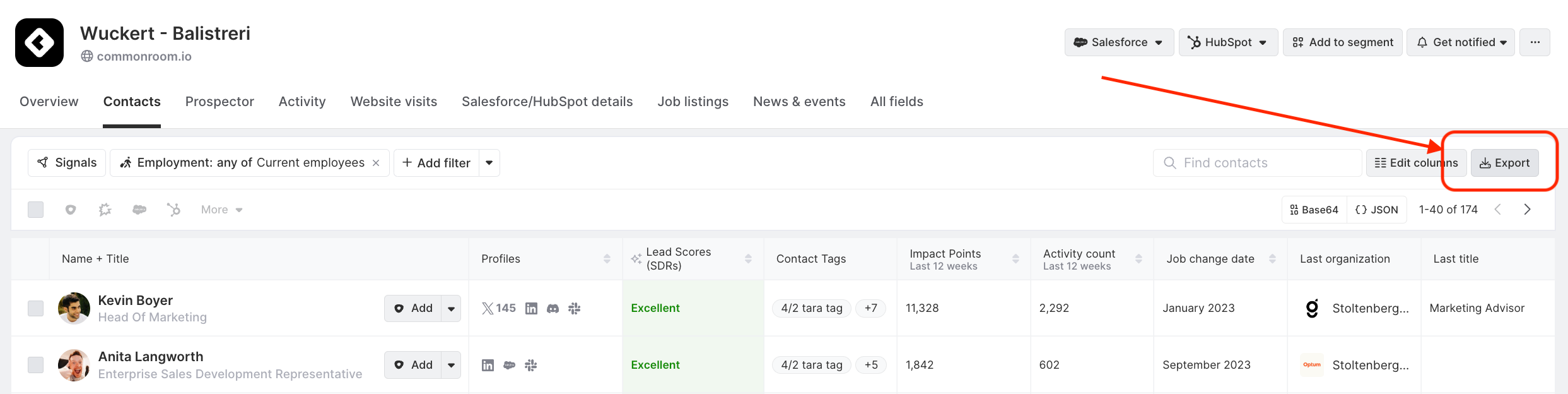Viewport: 1568px width, 394px height.
Task: Click the gear icon in bulk action toolbar
Action: [x=105, y=210]
